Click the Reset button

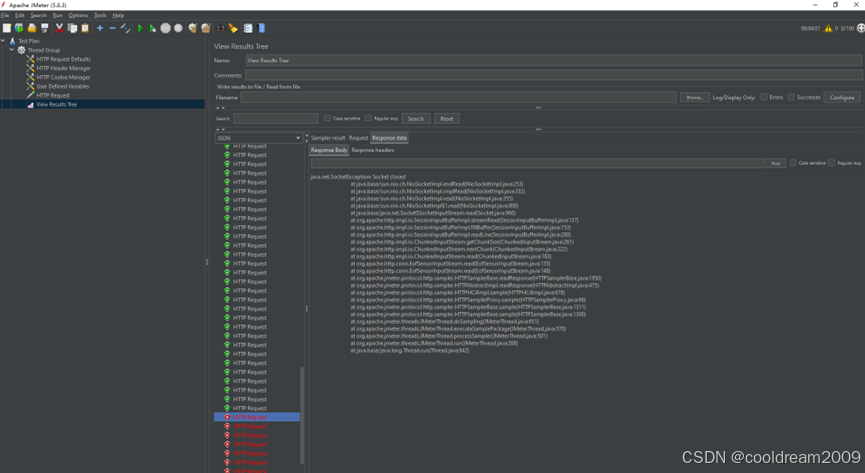(446, 119)
